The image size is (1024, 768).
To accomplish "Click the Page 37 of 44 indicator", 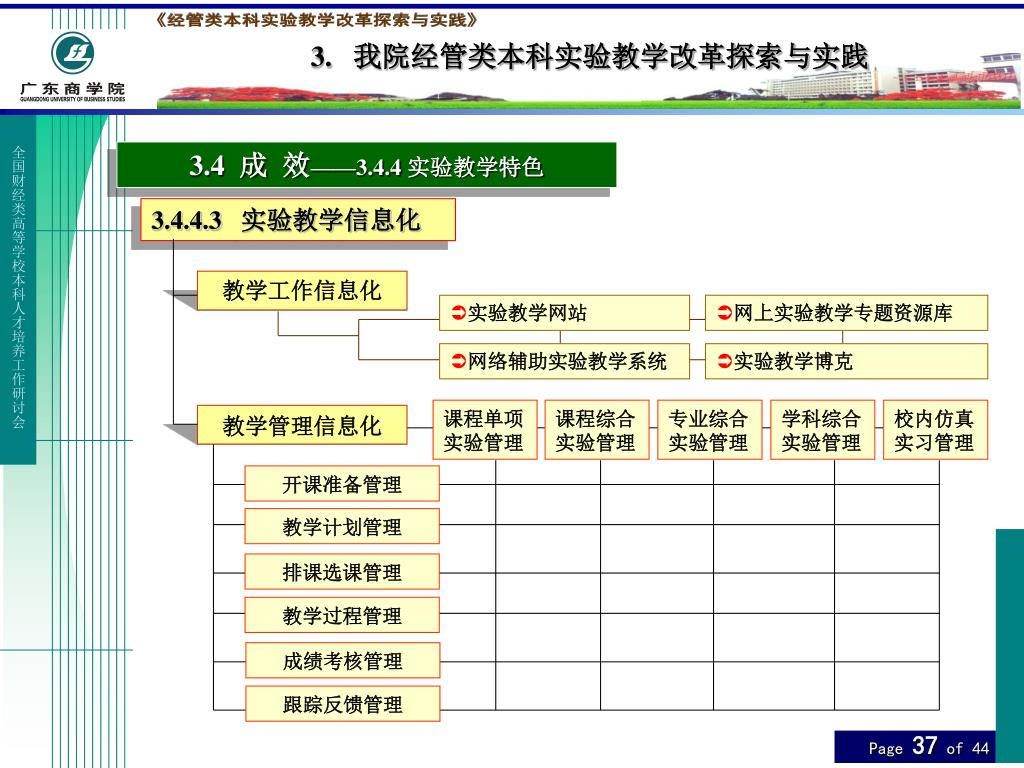I will (x=915, y=746).
